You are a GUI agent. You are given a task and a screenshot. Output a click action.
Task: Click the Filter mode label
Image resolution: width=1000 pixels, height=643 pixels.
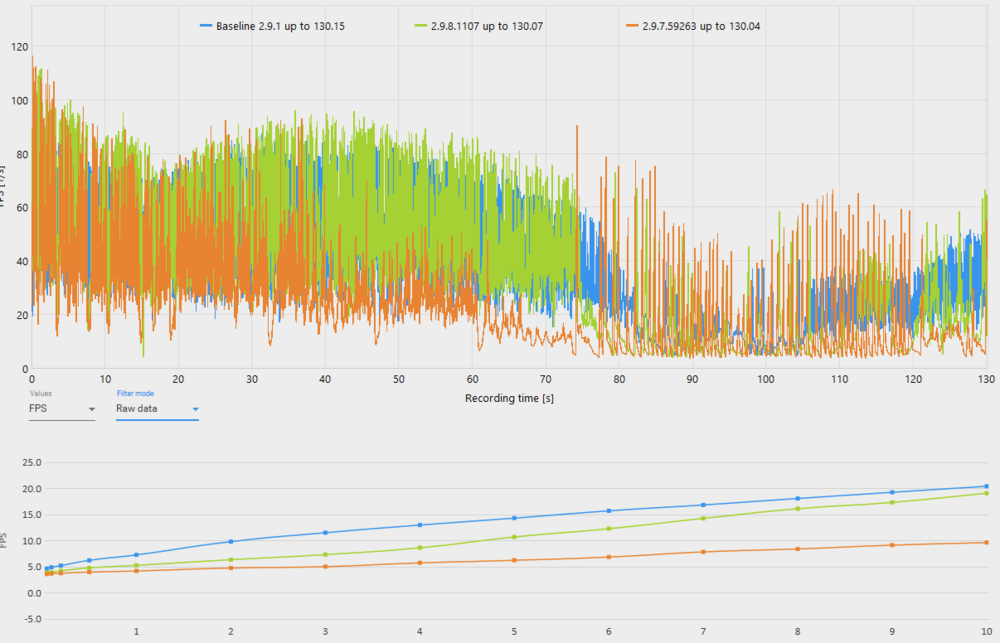(135, 394)
